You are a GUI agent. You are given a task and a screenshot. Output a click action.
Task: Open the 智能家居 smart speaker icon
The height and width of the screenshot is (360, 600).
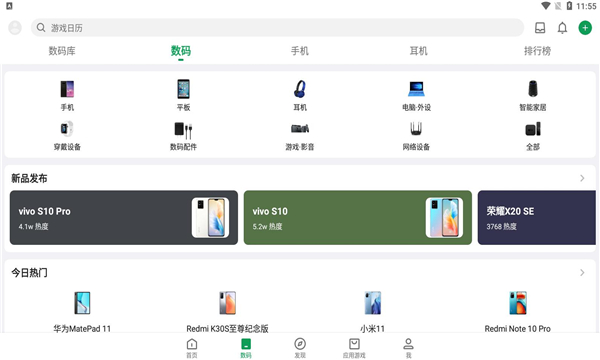(x=533, y=89)
